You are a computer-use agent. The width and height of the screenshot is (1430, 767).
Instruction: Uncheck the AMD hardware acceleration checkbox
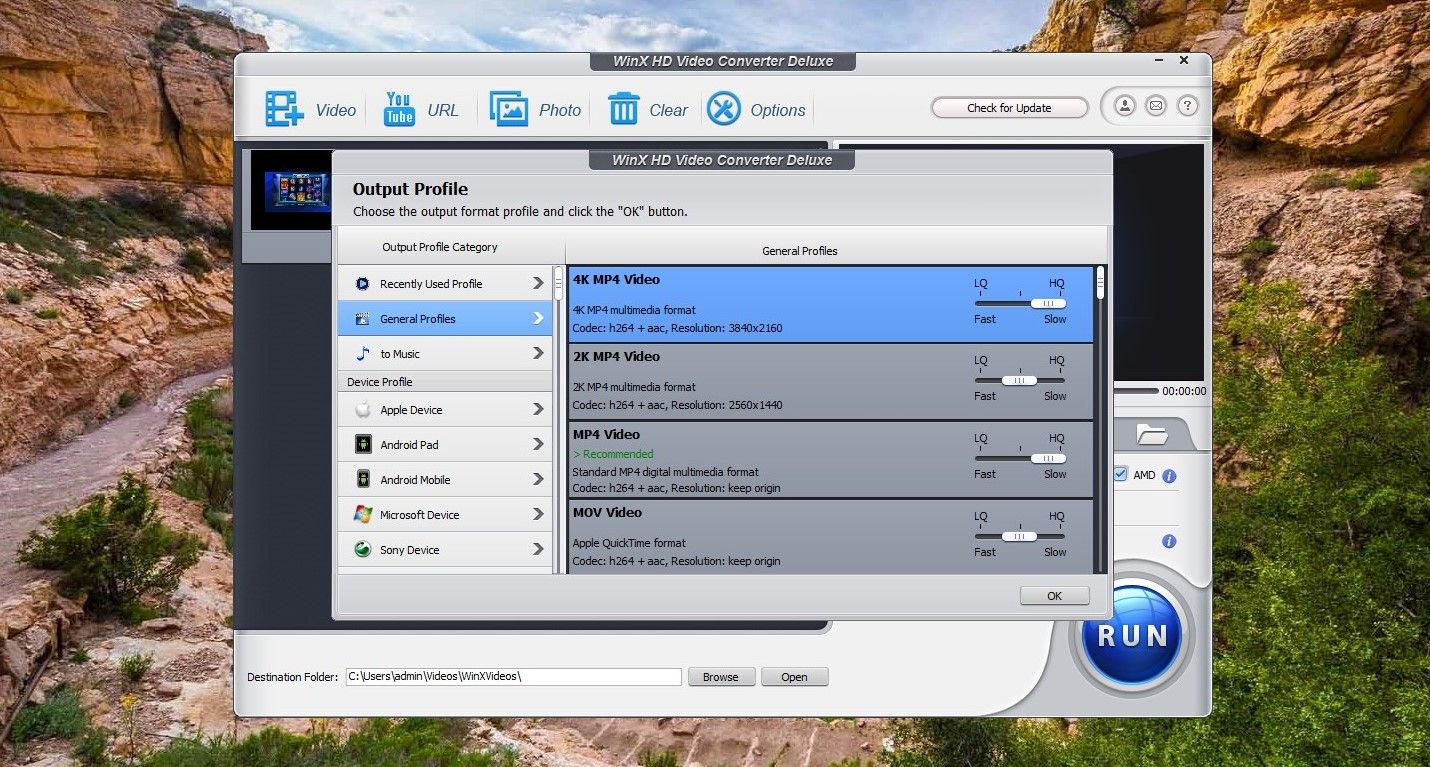[1122, 474]
